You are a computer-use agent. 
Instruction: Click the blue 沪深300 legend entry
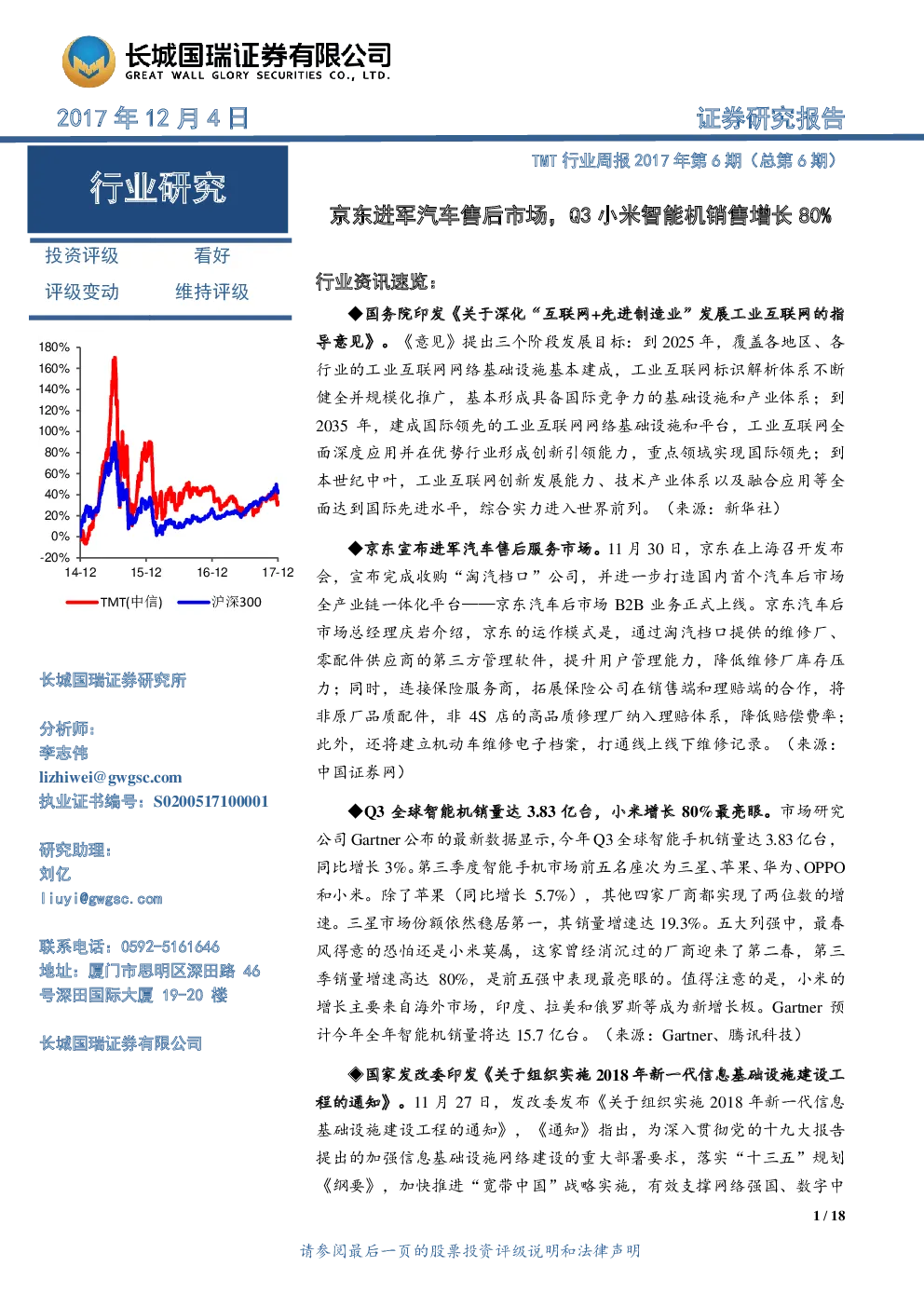(x=220, y=602)
